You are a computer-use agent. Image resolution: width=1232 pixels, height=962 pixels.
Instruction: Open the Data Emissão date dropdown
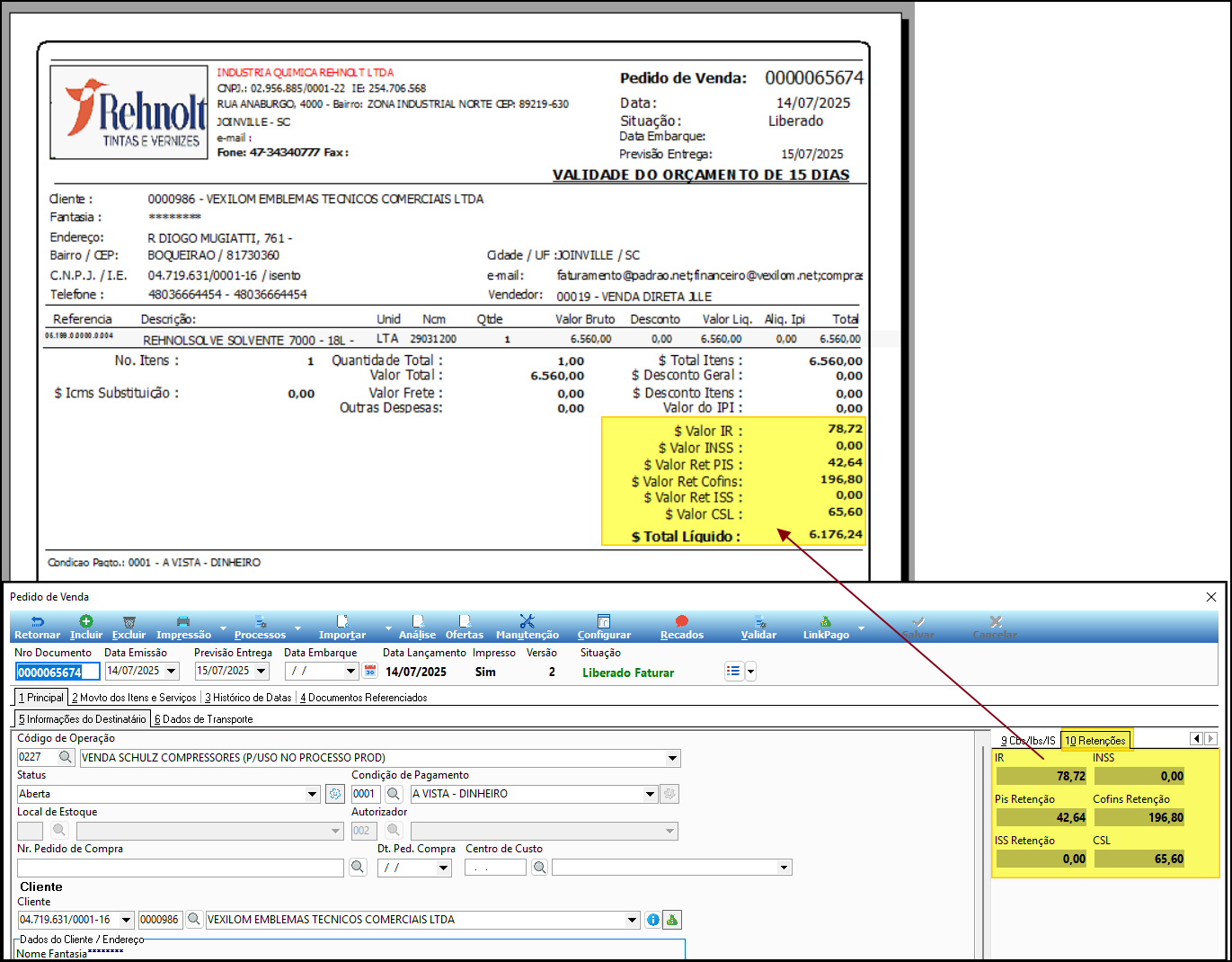click(x=172, y=672)
